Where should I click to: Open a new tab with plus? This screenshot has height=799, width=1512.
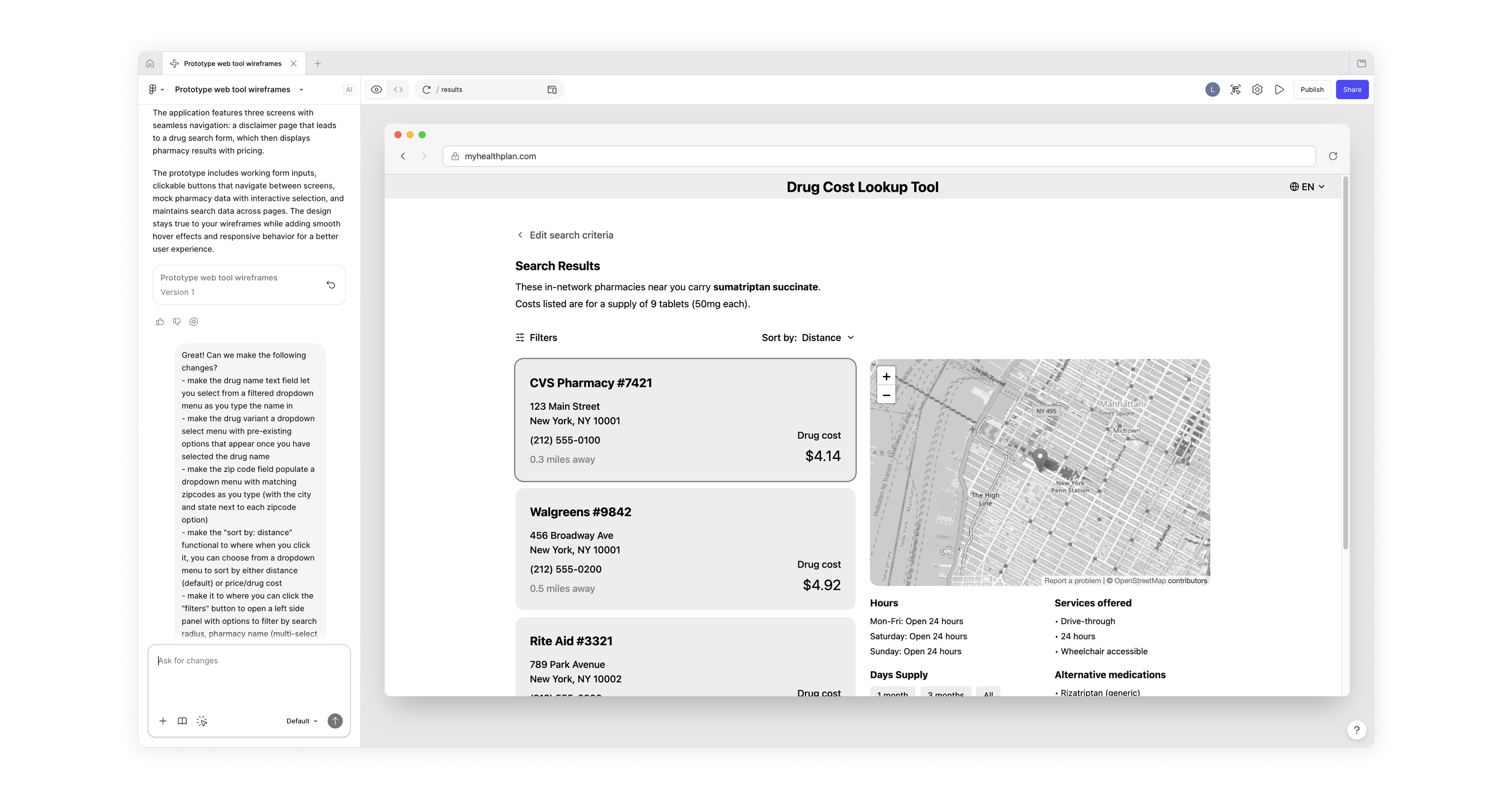pos(317,63)
